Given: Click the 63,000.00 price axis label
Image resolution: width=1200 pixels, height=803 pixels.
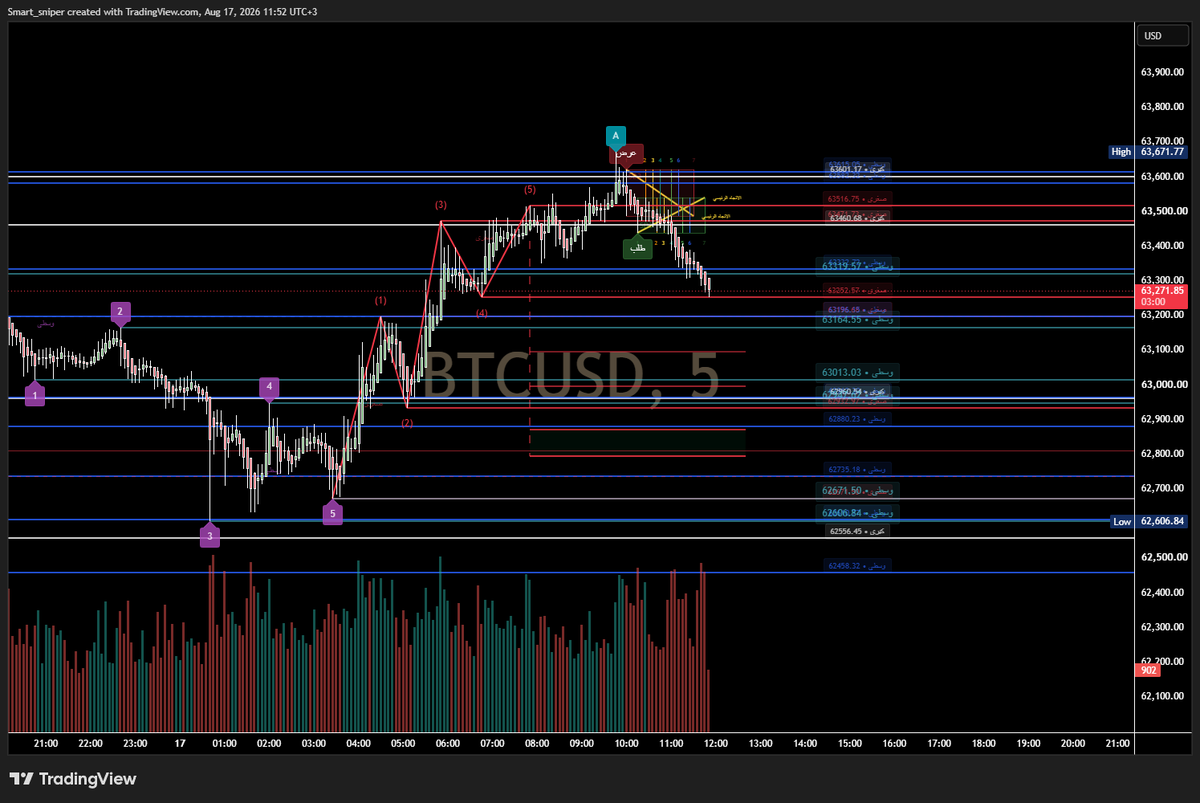Looking at the screenshot, I should [x=1162, y=384].
